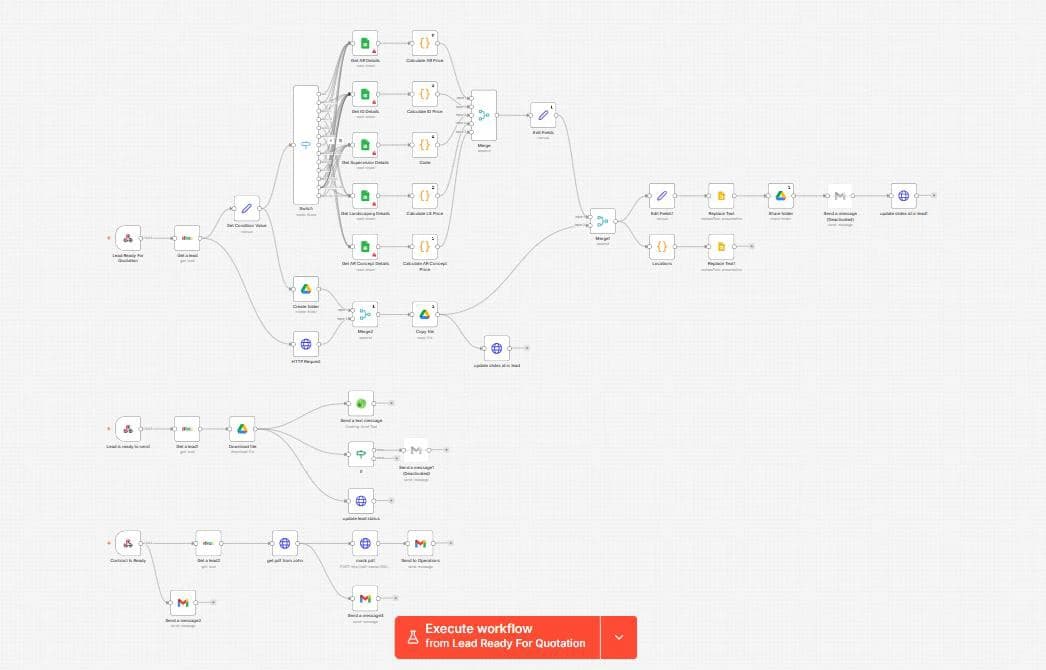Select the Lead Ready For Quotation webhook trigger node
1046x670 pixels.
(127, 238)
